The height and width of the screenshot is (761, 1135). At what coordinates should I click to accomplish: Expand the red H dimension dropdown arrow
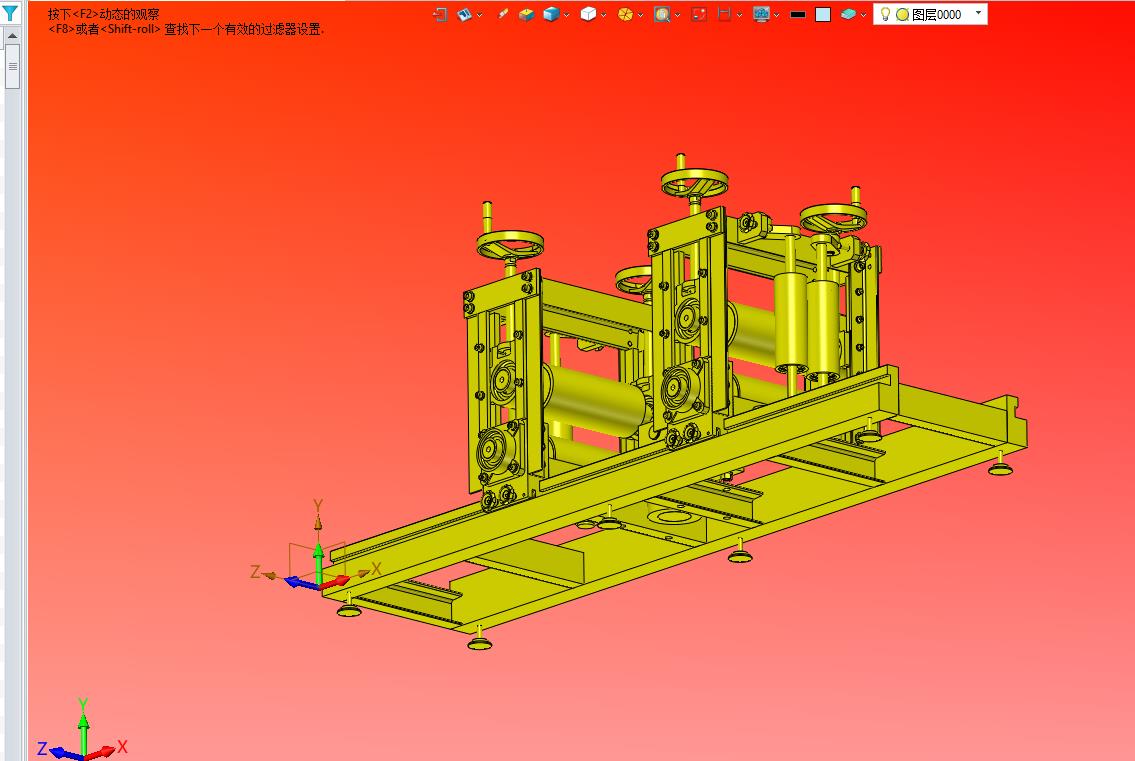[x=739, y=14]
